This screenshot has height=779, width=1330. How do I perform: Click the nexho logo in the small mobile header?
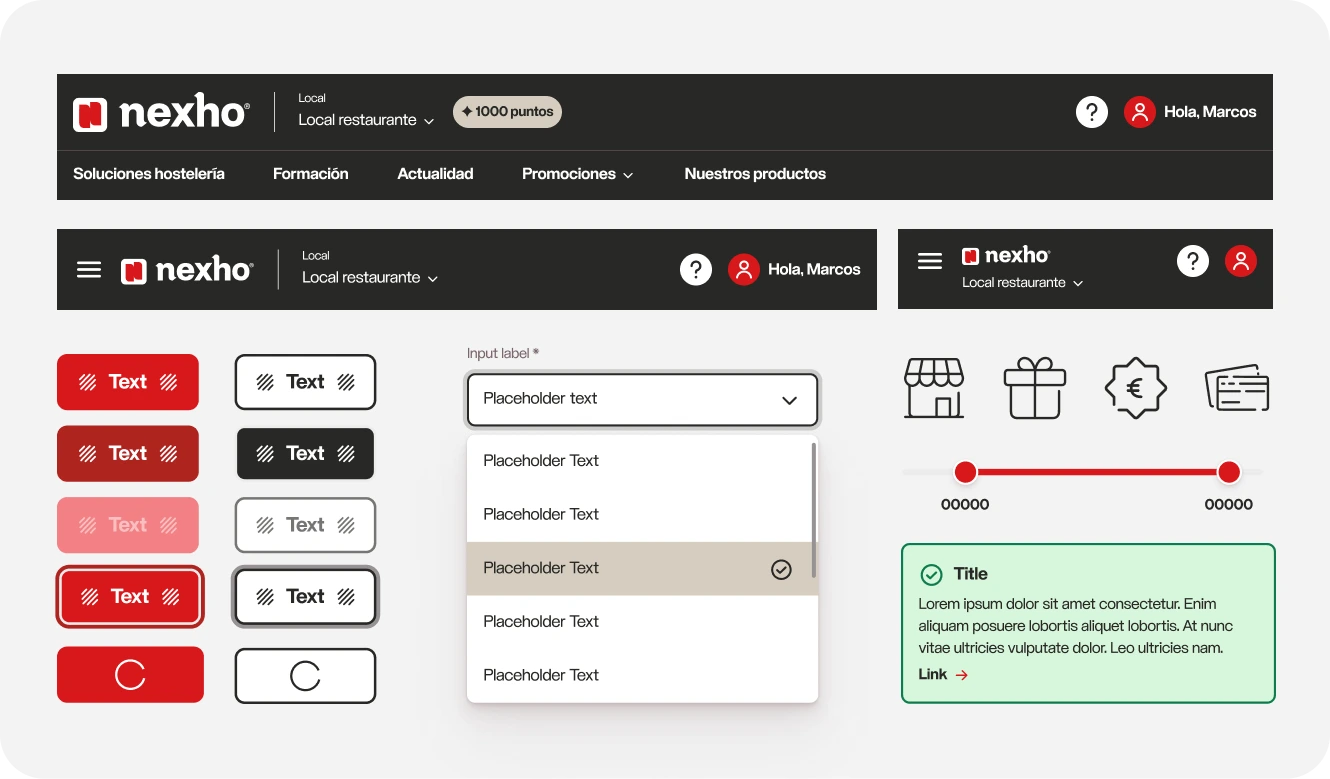pos(1006,256)
